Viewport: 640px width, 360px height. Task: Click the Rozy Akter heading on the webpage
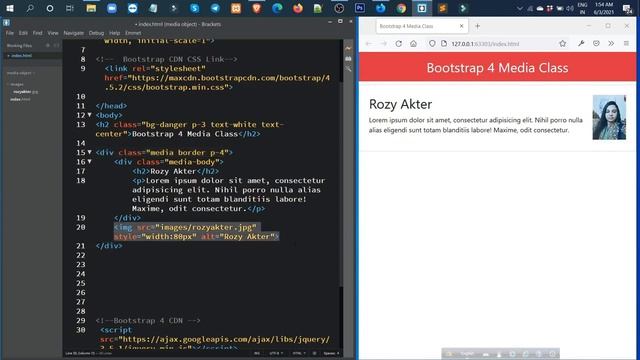pyautogui.click(x=400, y=104)
